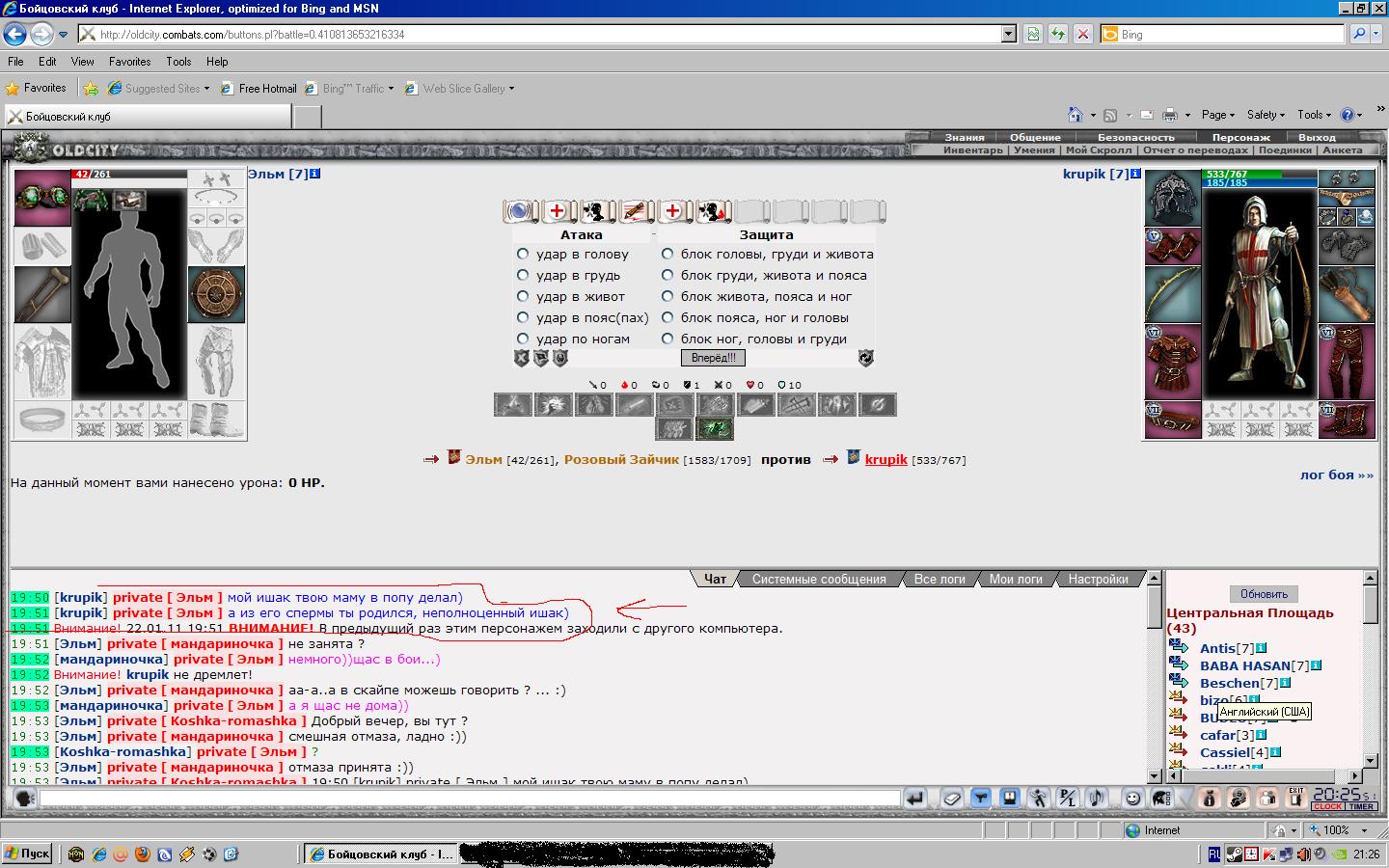Viewport: 1389px width, 868px height.
Task: Select attack удар в живот
Action: (523, 296)
